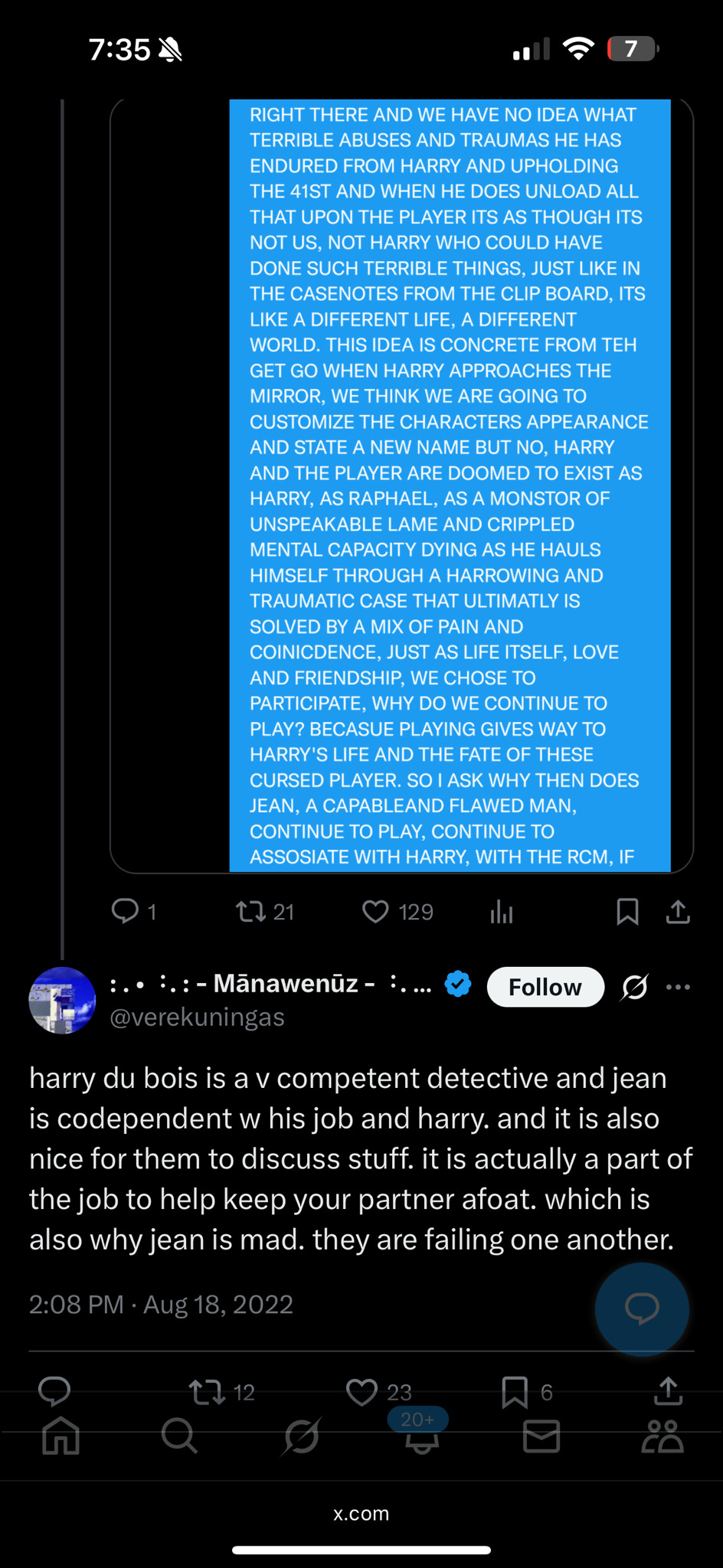The height and width of the screenshot is (1568, 723).
Task: Repost the tweet with 21 reposts
Action: (x=250, y=911)
